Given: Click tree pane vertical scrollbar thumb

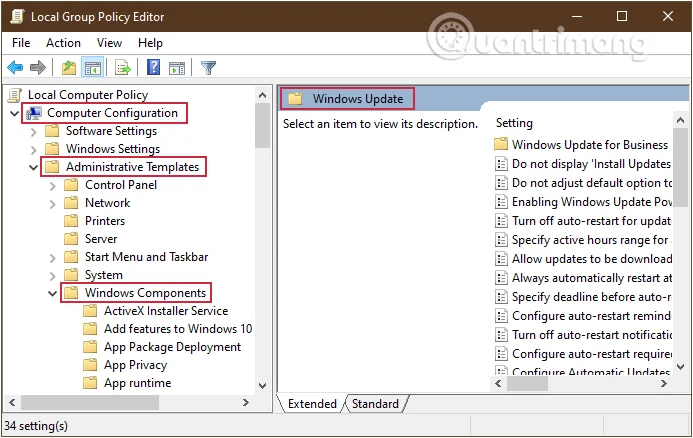Looking at the screenshot, I should 263,126.
